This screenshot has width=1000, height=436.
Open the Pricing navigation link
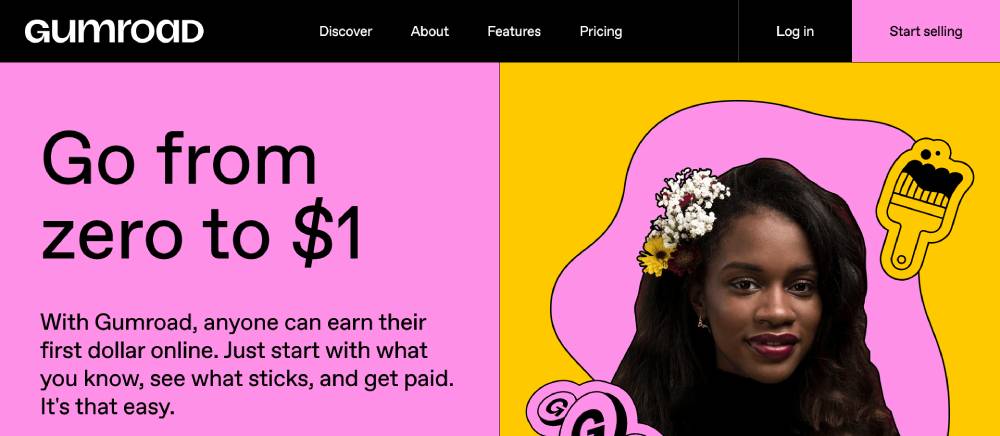coord(601,31)
